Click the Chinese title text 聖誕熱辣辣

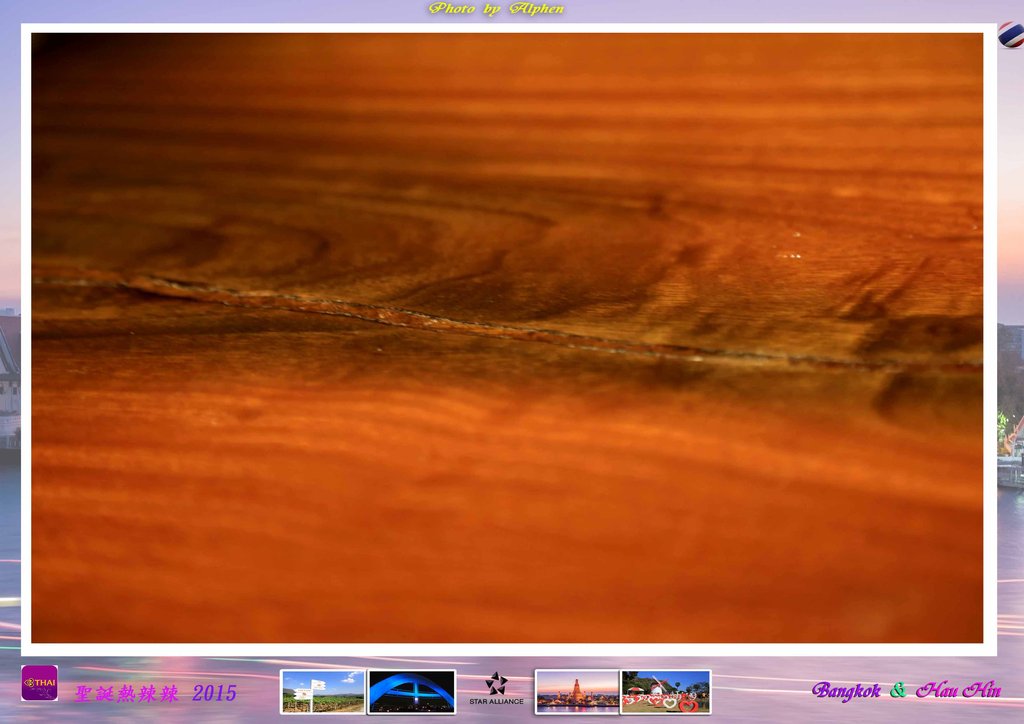pyautogui.click(x=126, y=693)
